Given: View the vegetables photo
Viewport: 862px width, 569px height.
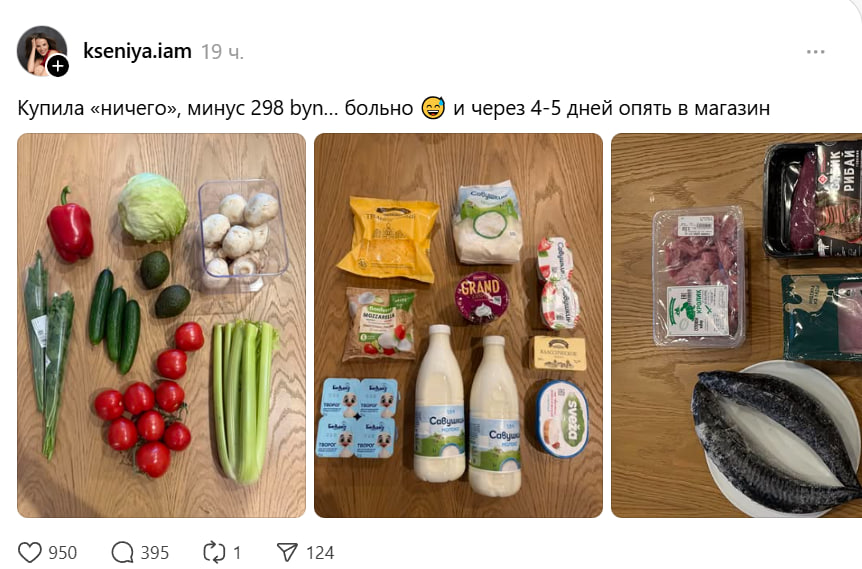Looking at the screenshot, I should pos(162,325).
